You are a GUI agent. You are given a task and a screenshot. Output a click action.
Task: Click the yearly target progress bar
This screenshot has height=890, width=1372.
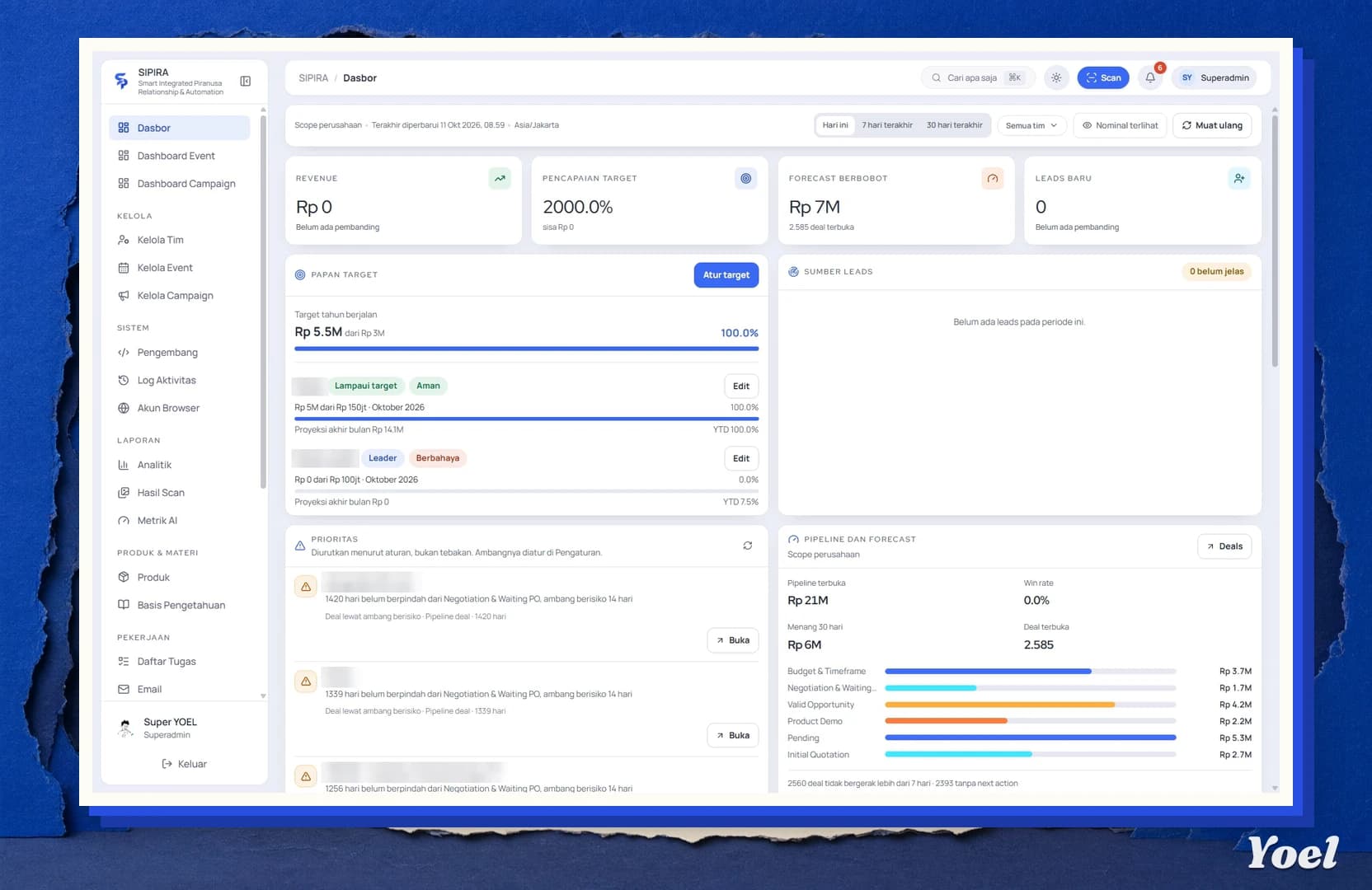click(x=526, y=349)
